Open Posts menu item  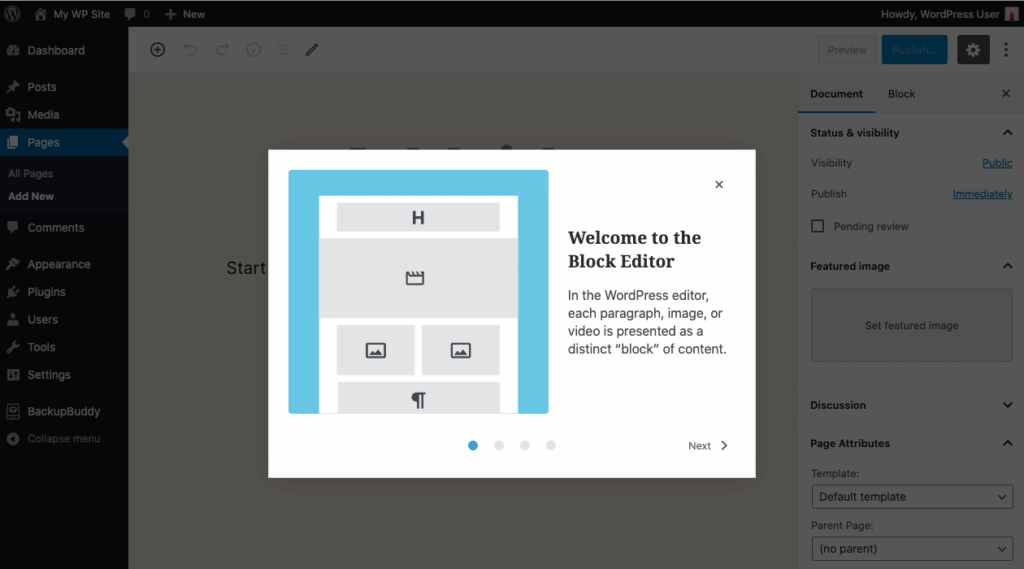(42, 87)
